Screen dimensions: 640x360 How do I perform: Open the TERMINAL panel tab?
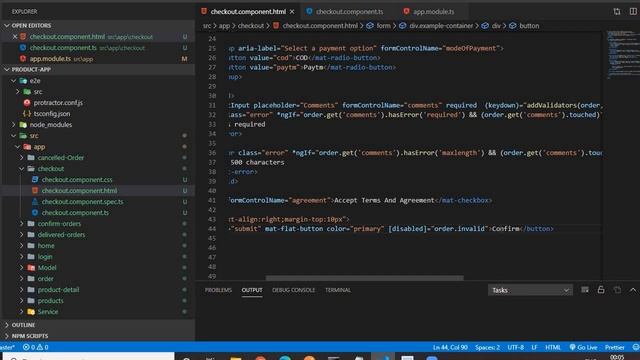[x=338, y=290]
